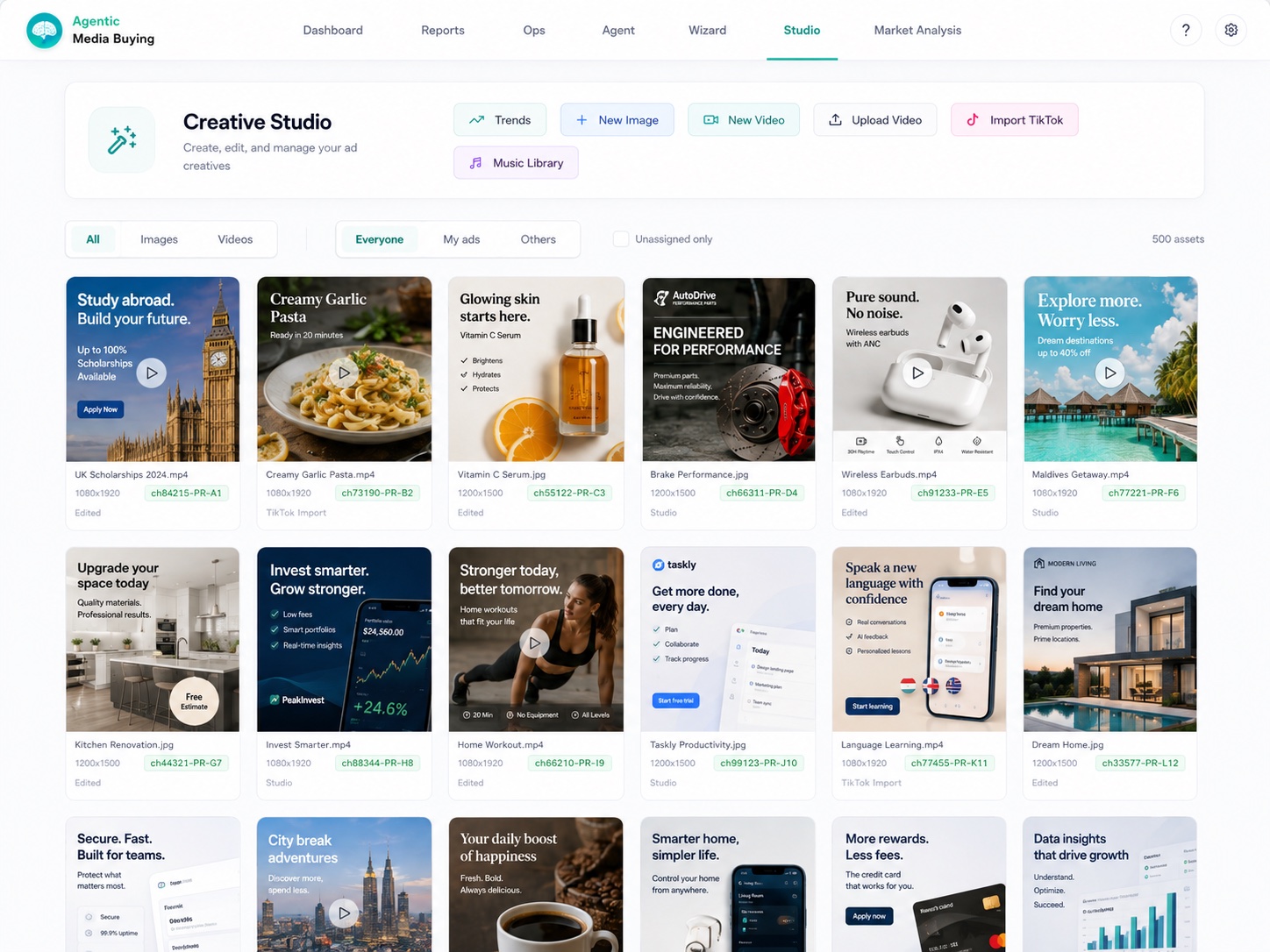Toggle the Unassigned only checkbox

(621, 239)
